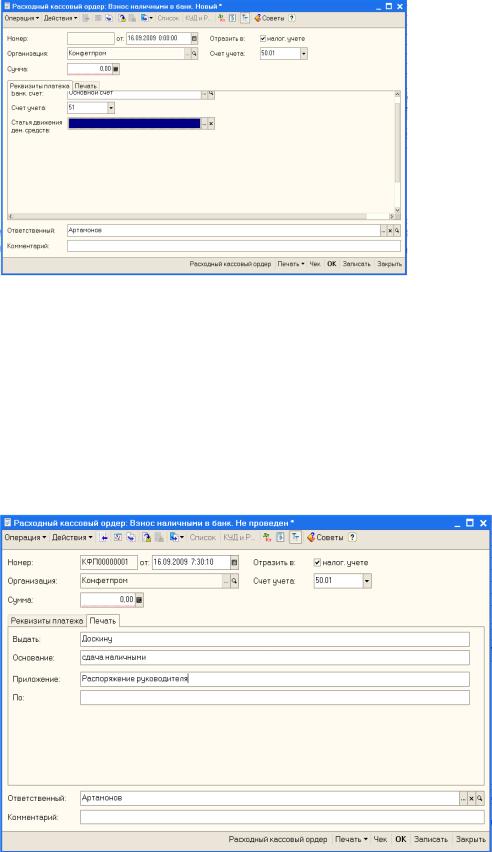This screenshot has height=852, width=492.
Task: Switch to the Реквизиты платежа tab in the bottom window
Action: pos(47,621)
